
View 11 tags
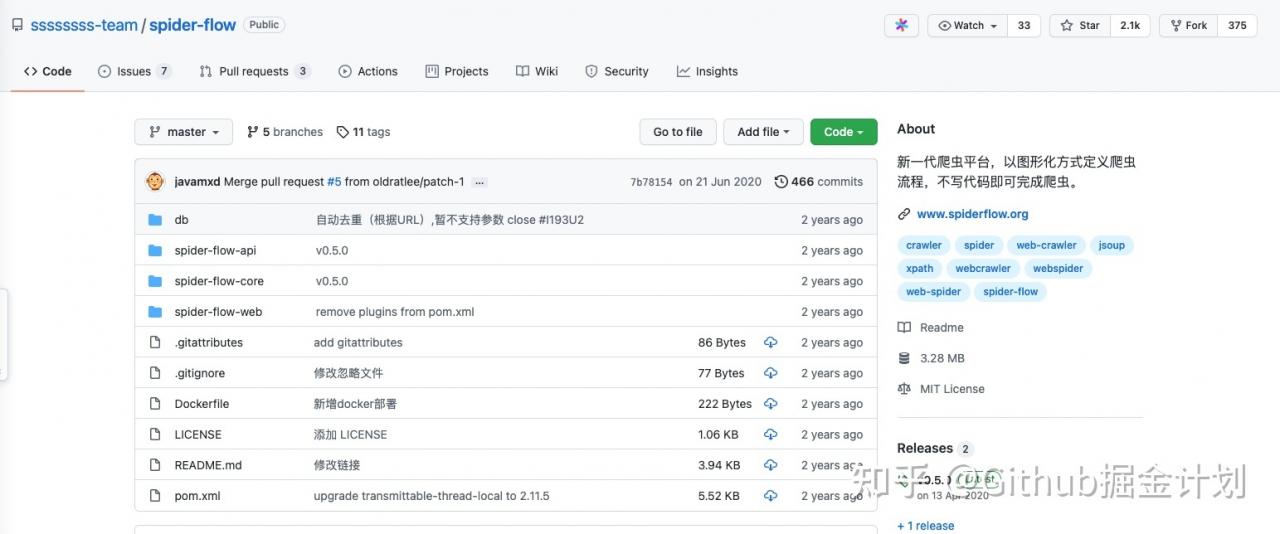click(x=364, y=132)
